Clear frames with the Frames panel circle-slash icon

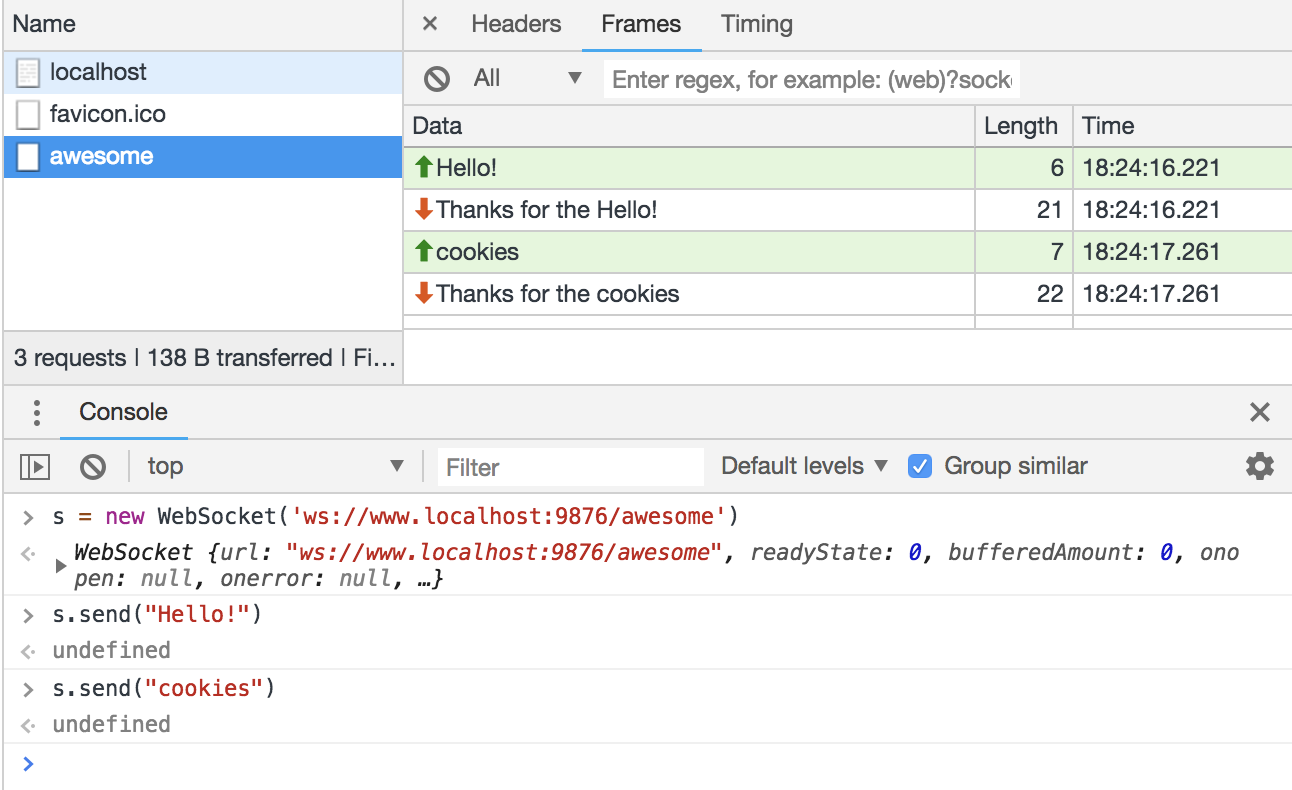[x=436, y=79]
